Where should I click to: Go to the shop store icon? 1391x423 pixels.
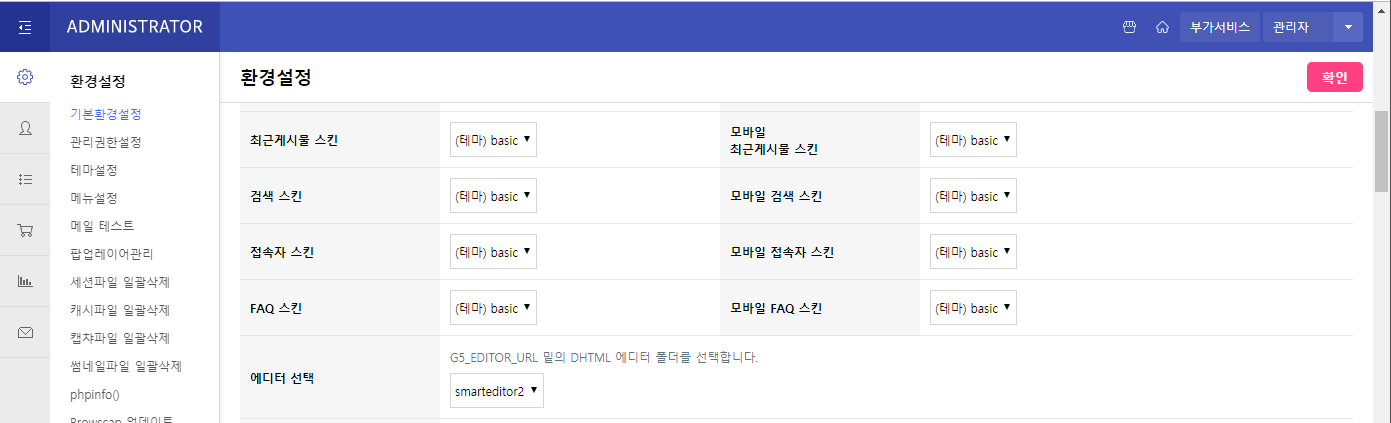(x=1129, y=27)
